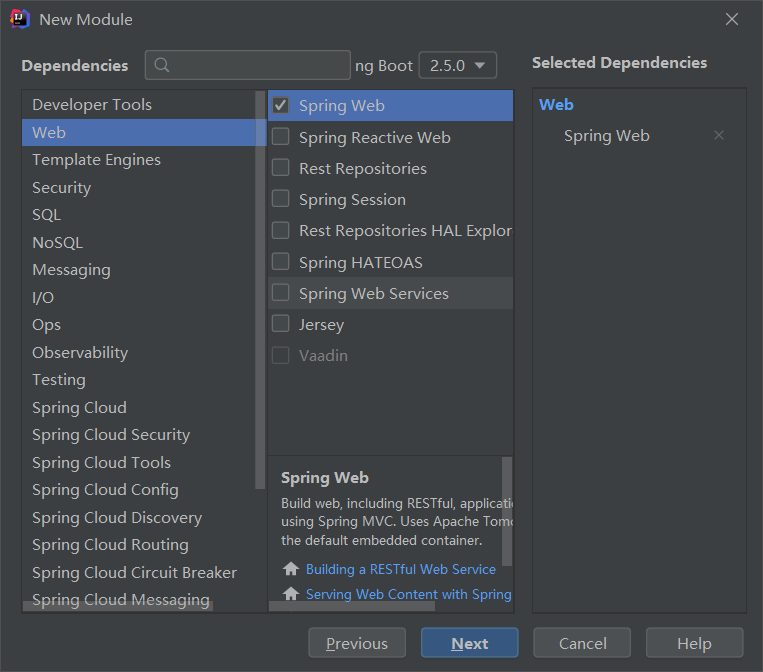Click the Web group header in Selected Dependencies
Viewport: 763px width, 672px height.
(556, 105)
